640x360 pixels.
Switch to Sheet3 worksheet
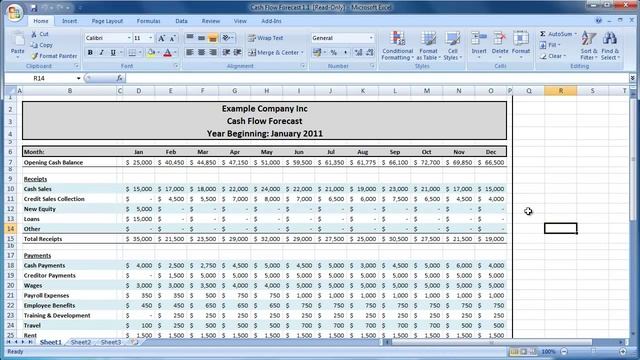tap(111, 342)
